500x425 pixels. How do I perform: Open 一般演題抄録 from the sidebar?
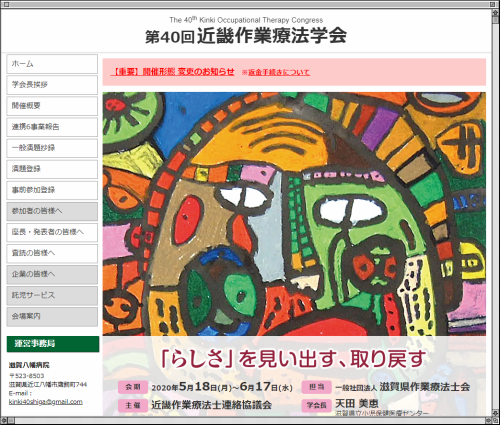[52, 148]
